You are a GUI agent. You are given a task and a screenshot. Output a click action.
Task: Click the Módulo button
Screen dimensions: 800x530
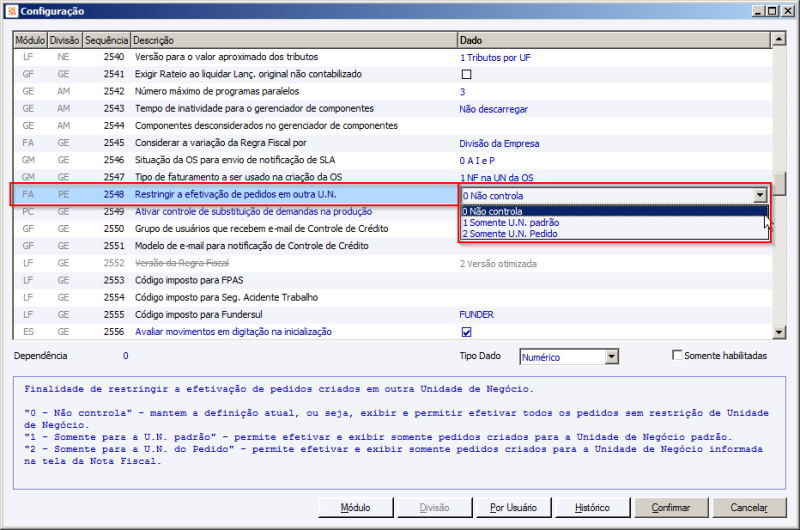(x=356, y=508)
